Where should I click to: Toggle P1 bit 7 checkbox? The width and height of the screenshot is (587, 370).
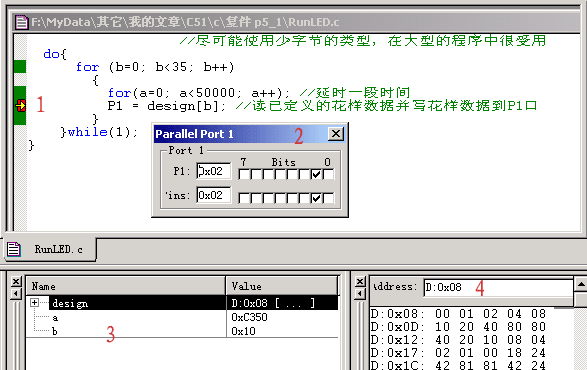pos(244,174)
